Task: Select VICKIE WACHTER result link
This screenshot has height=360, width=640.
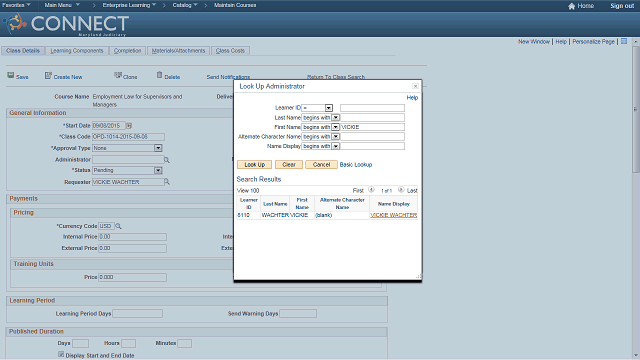Action: pos(393,215)
